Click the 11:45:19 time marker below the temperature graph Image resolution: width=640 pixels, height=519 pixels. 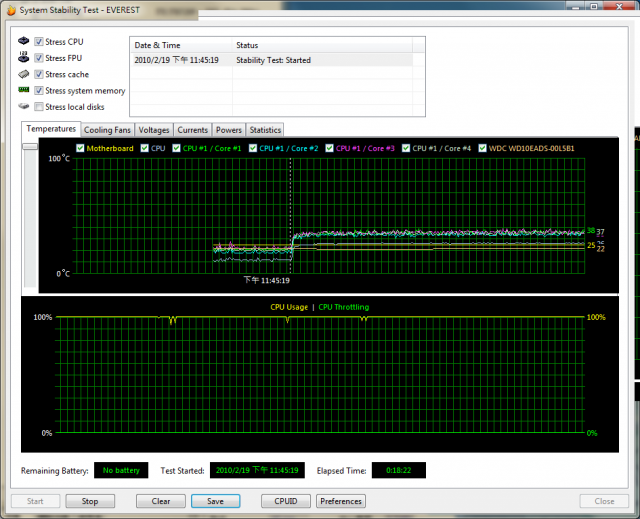coord(267,280)
